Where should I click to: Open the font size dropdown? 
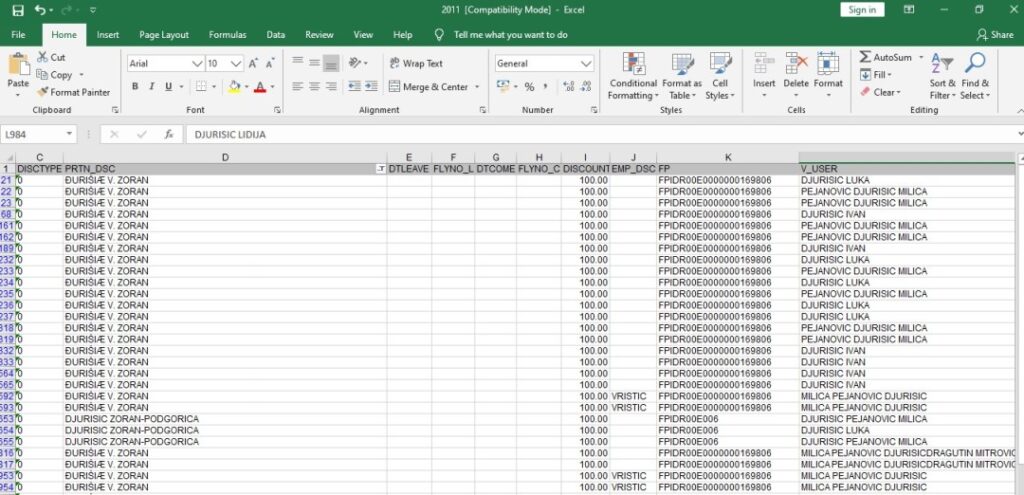click(236, 63)
